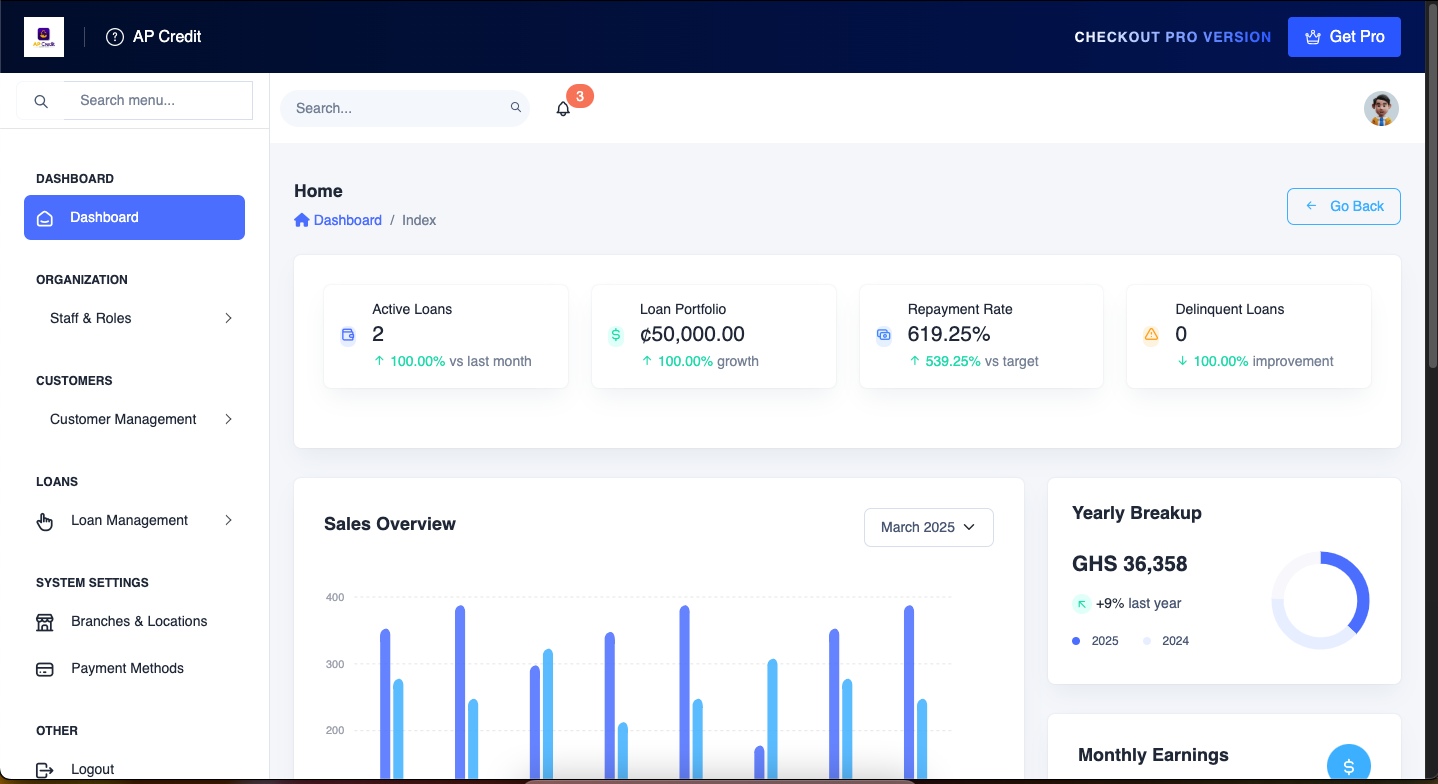The height and width of the screenshot is (784, 1438).
Task: Click the Delinquent Loans value 0
Action: (1181, 334)
